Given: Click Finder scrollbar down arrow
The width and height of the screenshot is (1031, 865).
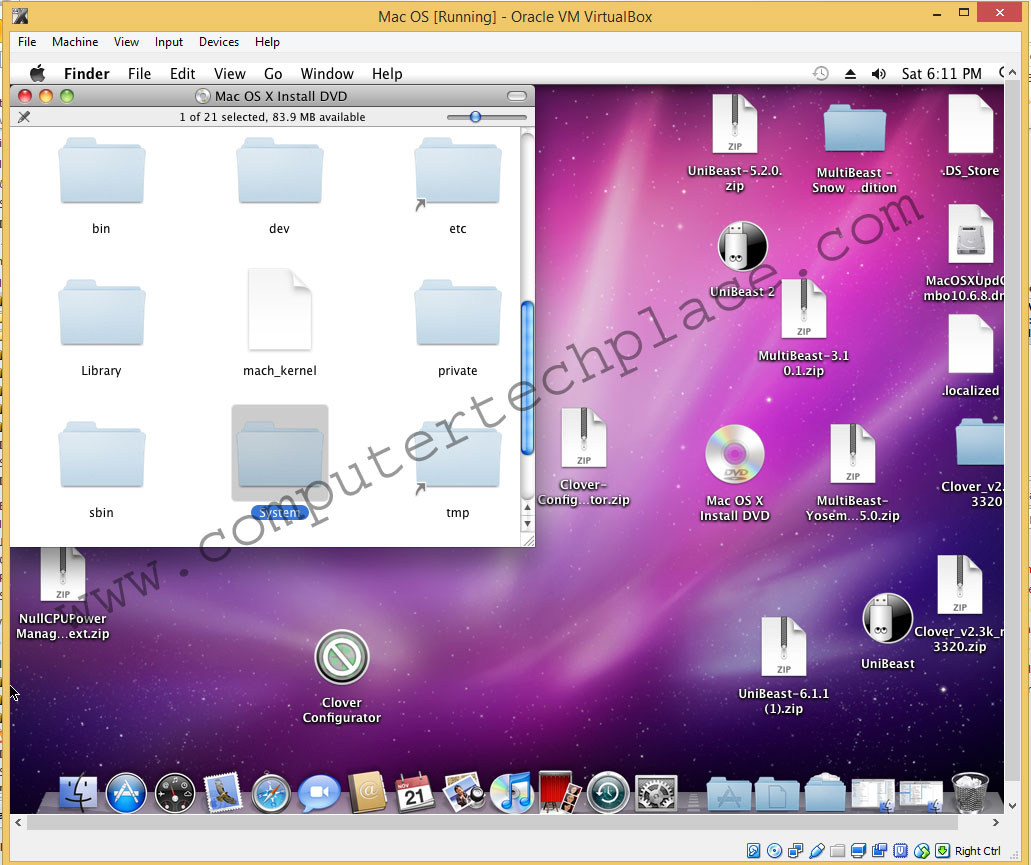Looking at the screenshot, I should 527,524.
